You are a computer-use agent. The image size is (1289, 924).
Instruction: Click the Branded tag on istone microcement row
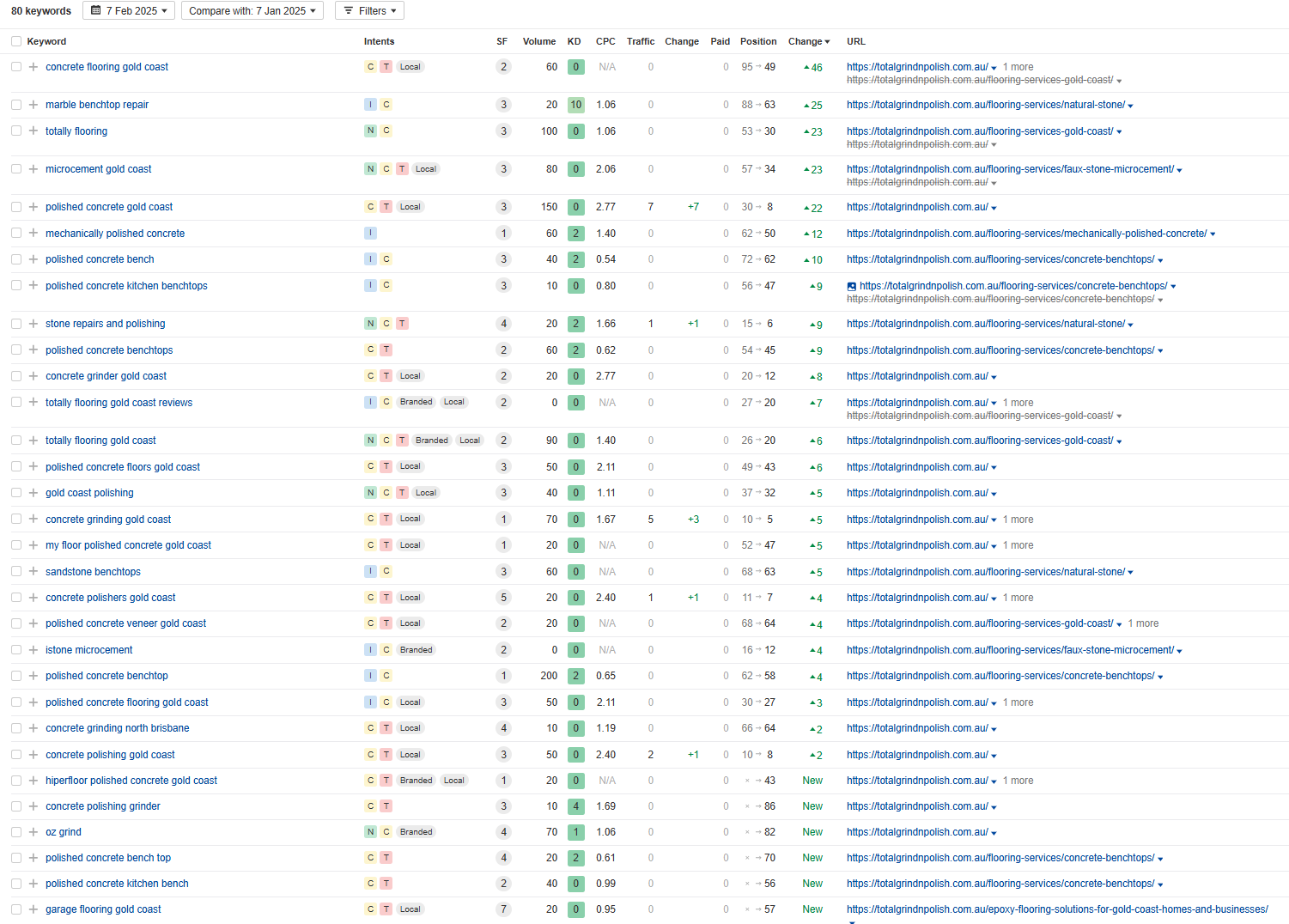(416, 650)
